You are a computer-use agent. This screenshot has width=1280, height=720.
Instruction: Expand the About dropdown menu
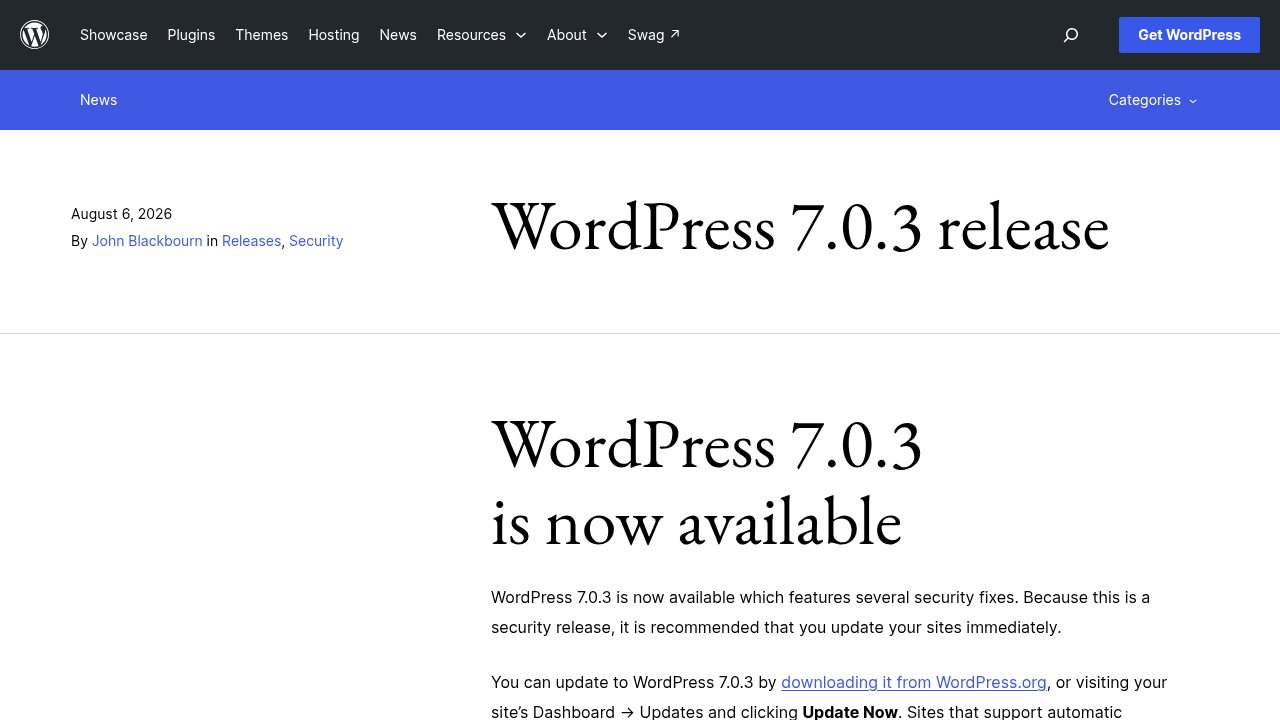click(577, 35)
